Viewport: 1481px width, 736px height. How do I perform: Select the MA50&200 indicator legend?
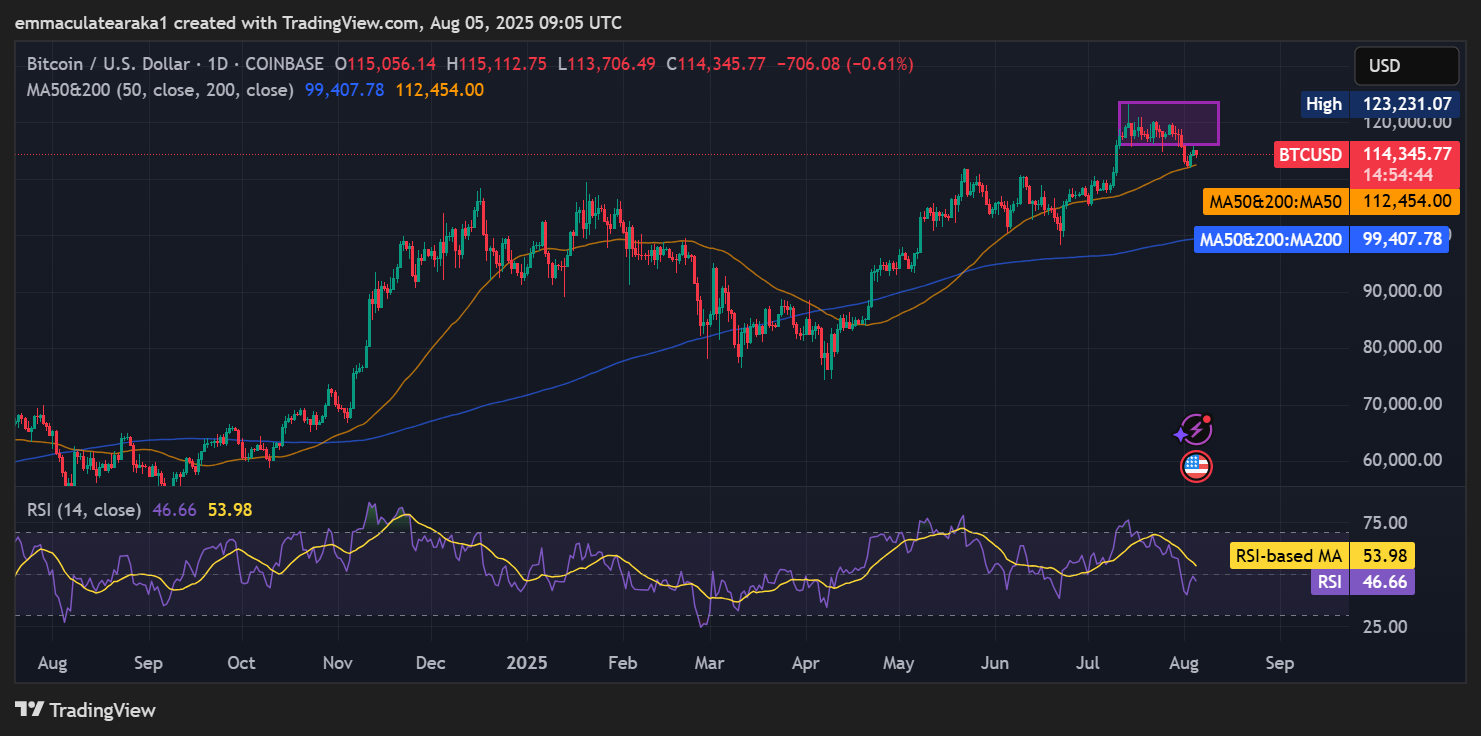point(160,90)
